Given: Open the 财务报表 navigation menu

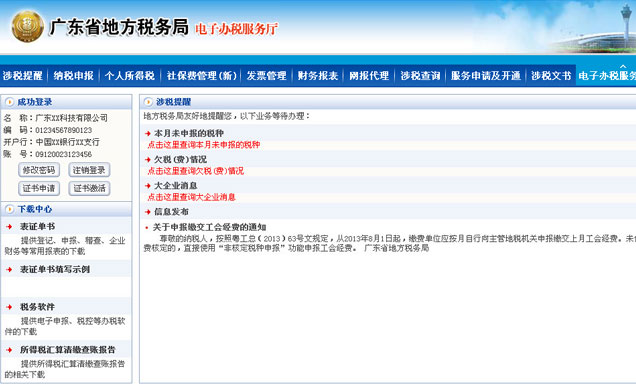Looking at the screenshot, I should coord(318,76).
